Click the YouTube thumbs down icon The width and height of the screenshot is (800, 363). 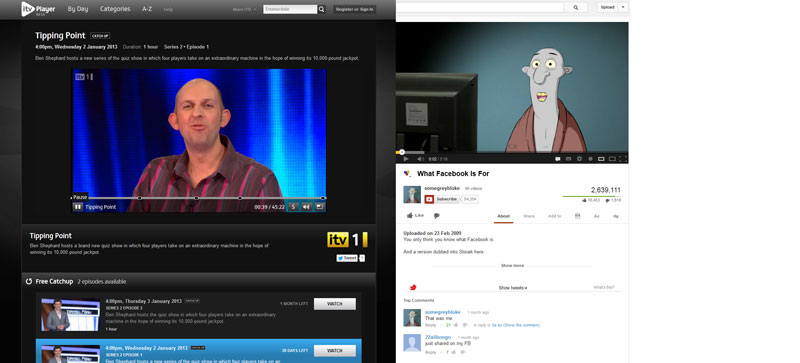[437, 216]
